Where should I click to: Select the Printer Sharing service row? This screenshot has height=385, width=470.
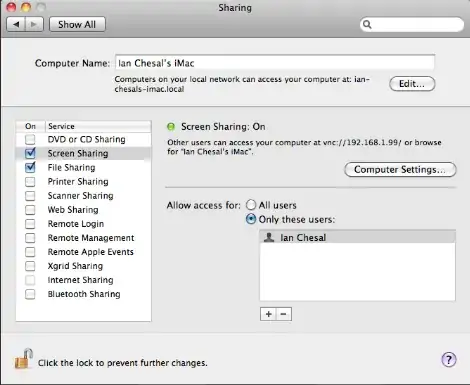(x=83, y=182)
